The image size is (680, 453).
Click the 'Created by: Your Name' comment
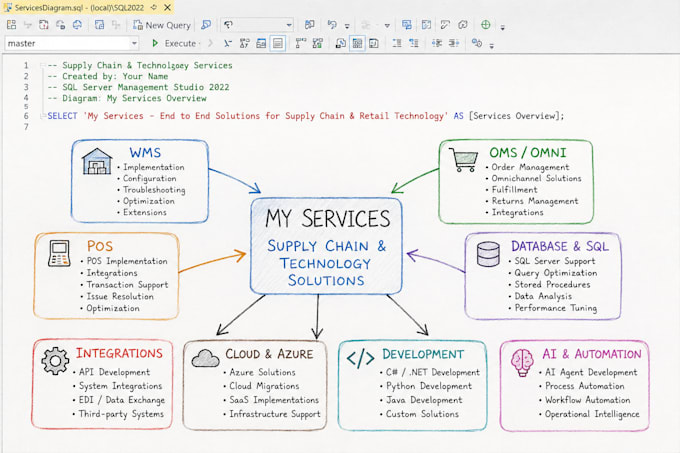click(115, 76)
